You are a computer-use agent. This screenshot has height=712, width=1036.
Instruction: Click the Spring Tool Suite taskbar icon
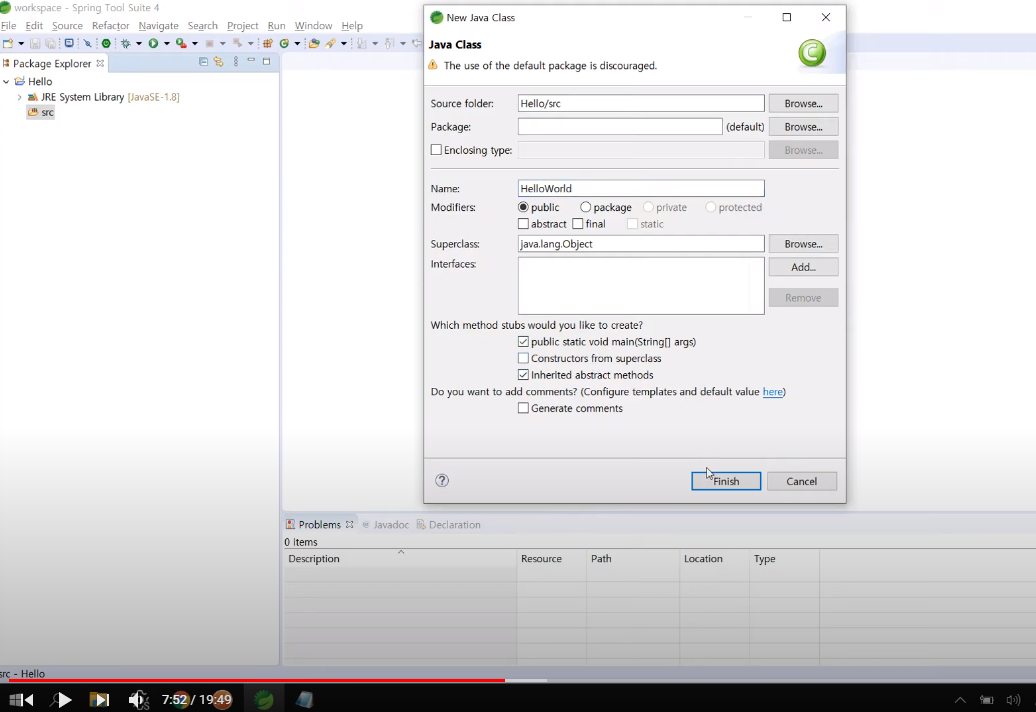[x=264, y=699]
